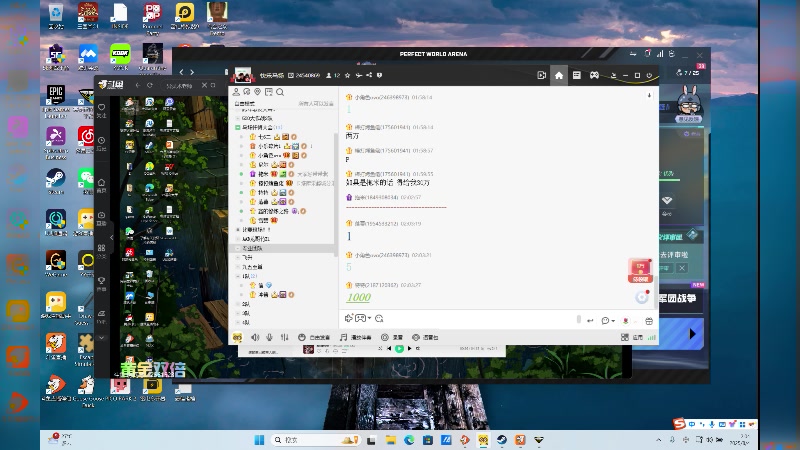This screenshot has width=800, height=450.
Task: Click the shield icon in YY channel header
Action: 380,76
